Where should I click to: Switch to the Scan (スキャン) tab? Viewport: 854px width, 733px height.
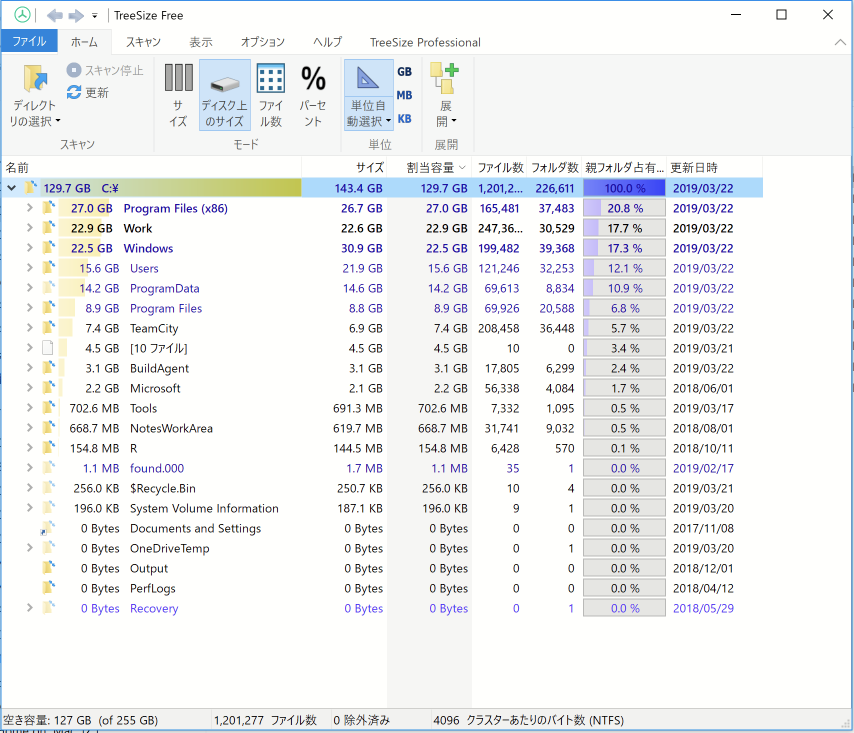click(x=143, y=42)
